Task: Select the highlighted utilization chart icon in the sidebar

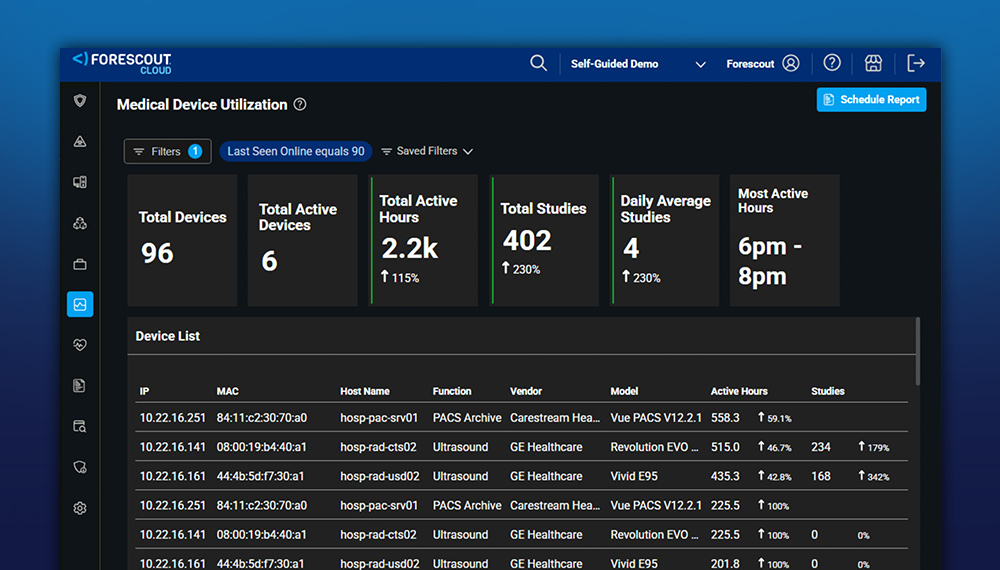Action: (80, 304)
